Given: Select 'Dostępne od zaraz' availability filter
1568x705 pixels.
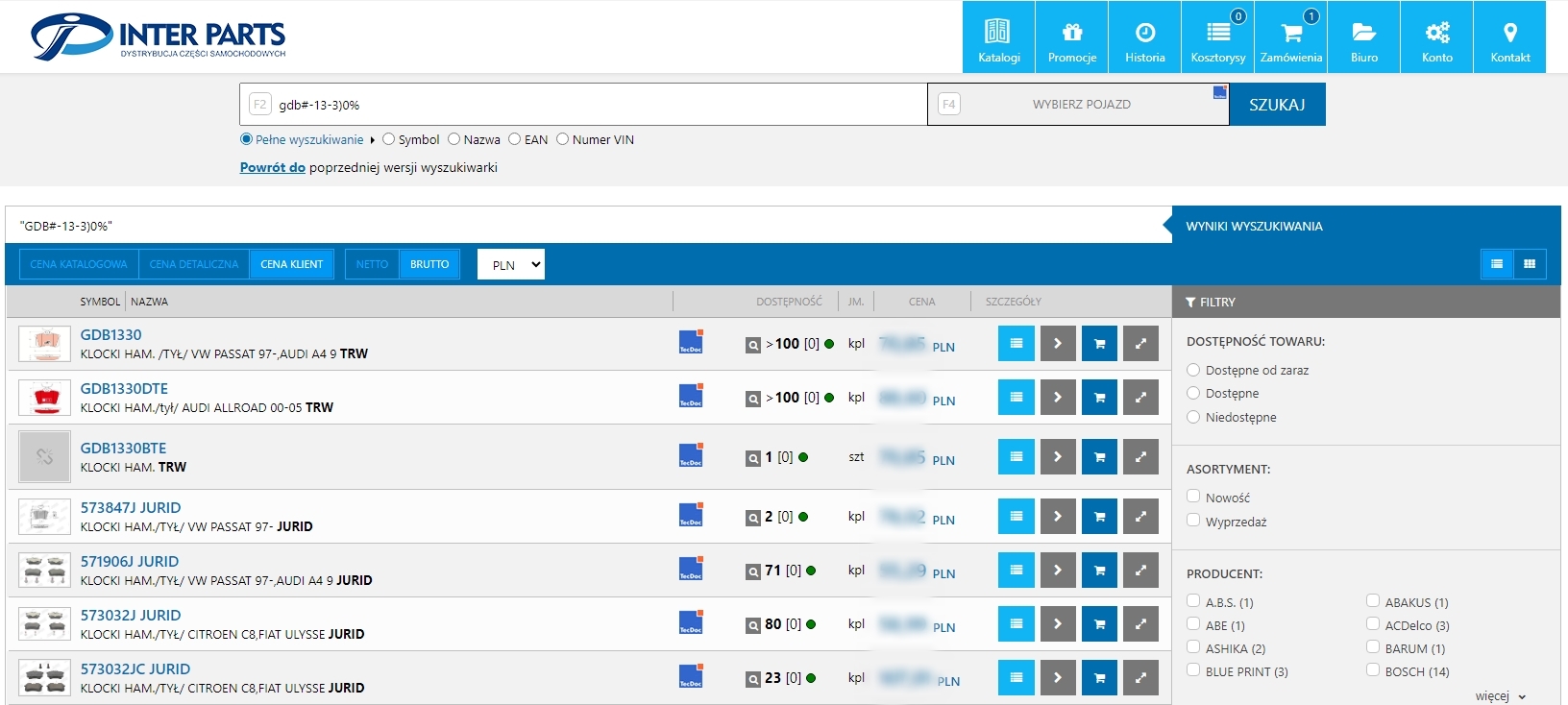Looking at the screenshot, I should (1193, 370).
